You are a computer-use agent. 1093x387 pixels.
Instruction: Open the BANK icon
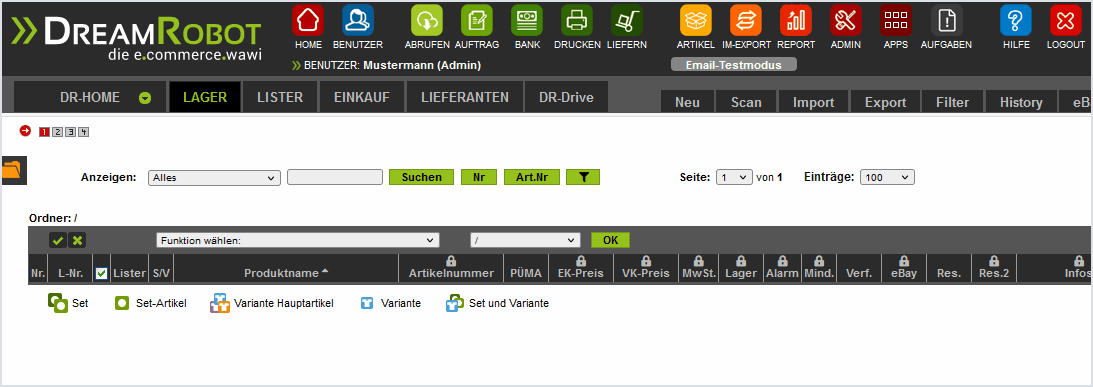[x=527, y=21]
